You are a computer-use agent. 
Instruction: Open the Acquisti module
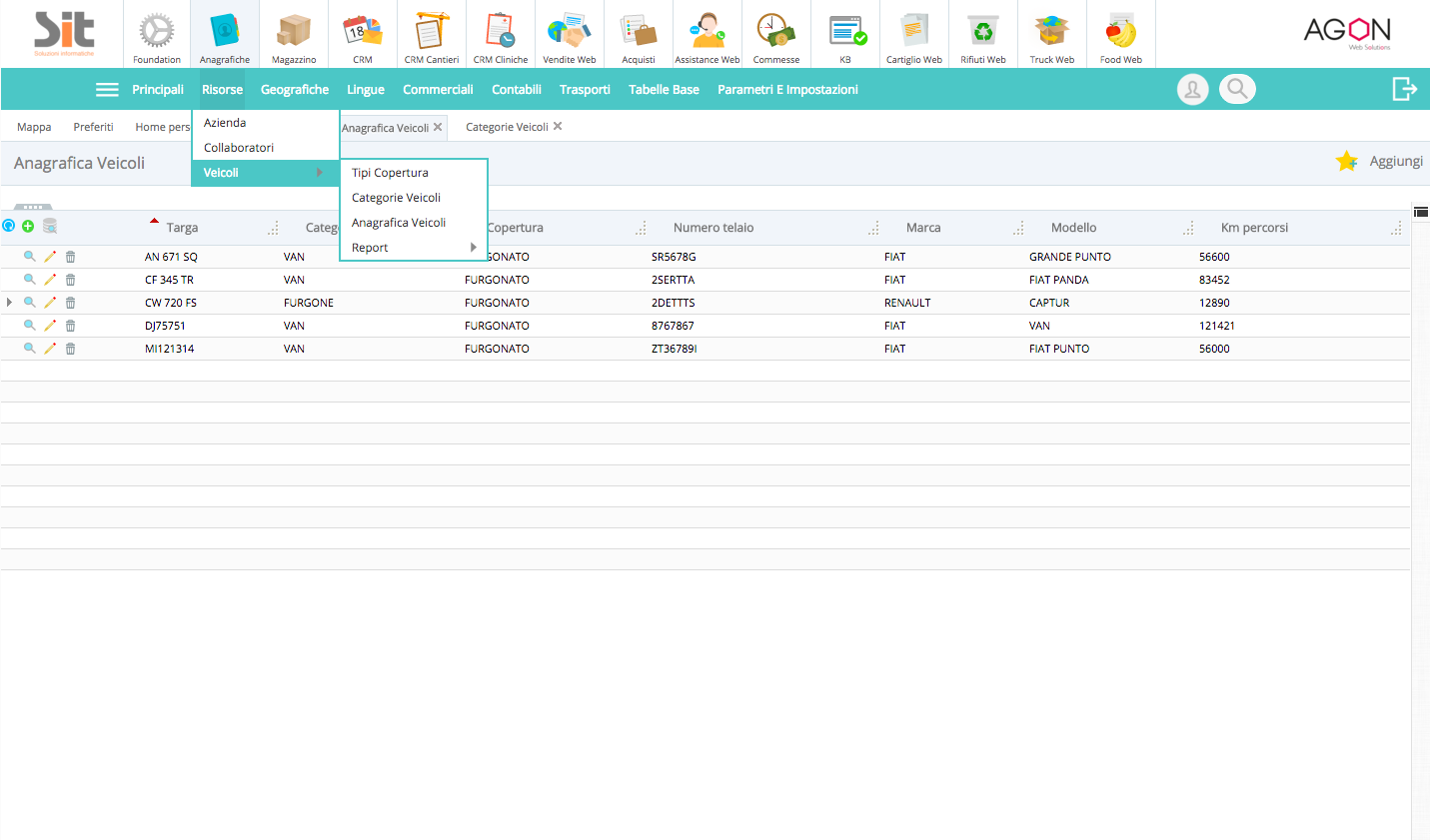coord(639,35)
